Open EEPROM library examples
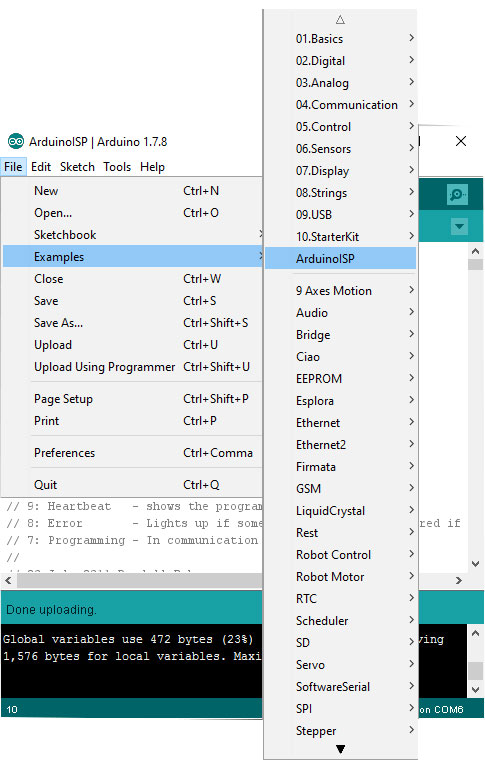Image resolution: width=485 pixels, height=760 pixels. 341,379
